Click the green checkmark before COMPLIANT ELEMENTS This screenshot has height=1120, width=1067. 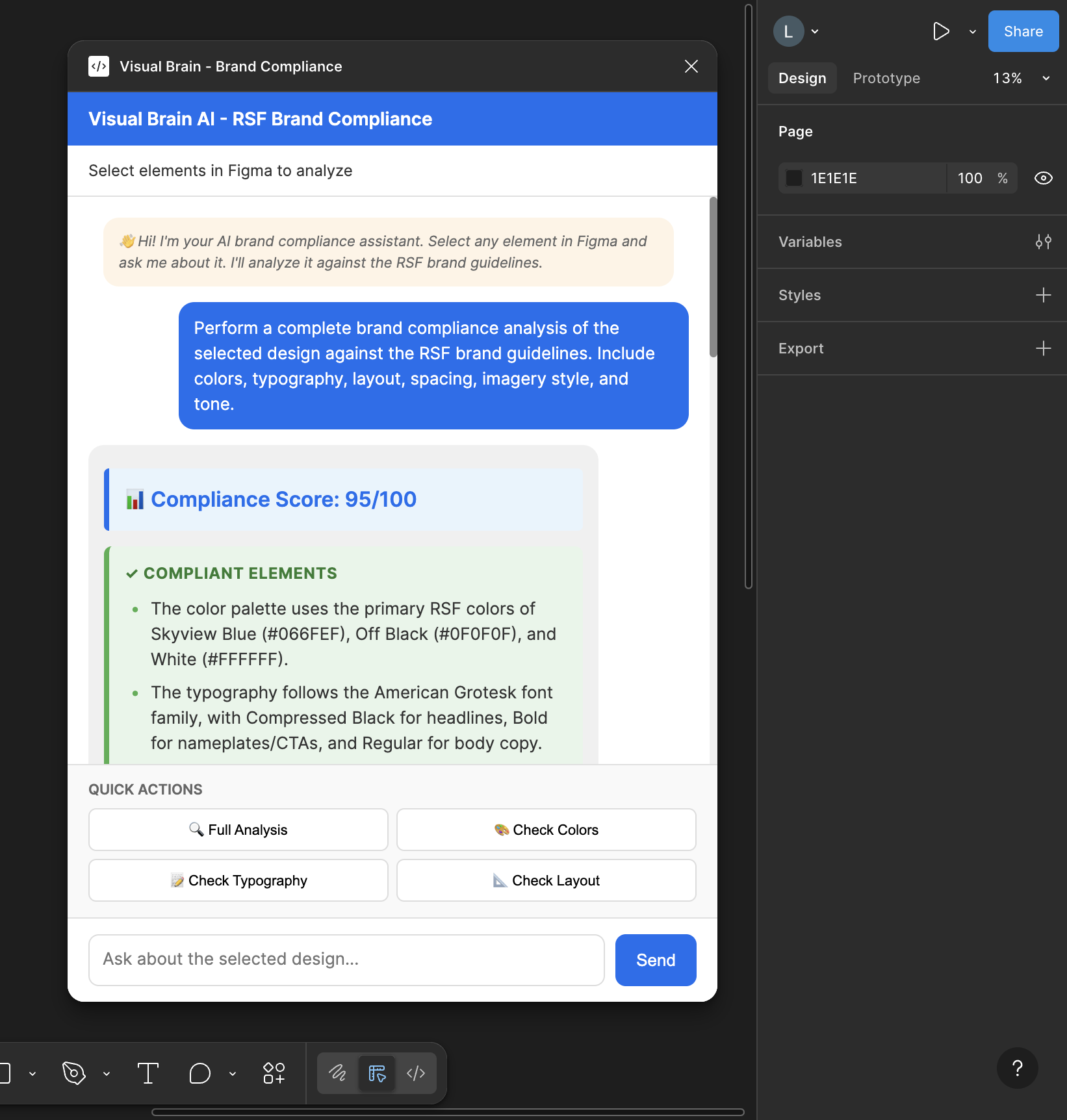(x=132, y=574)
